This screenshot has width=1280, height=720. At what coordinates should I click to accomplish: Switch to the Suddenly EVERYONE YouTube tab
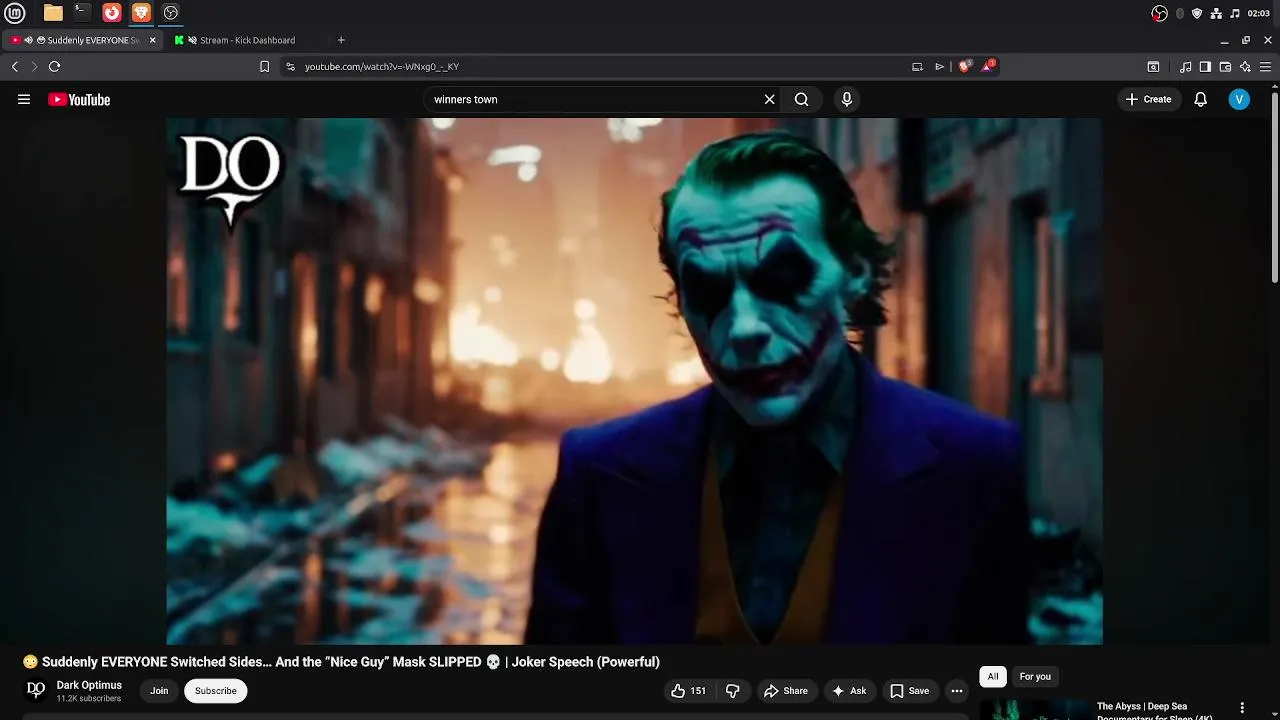[83, 40]
